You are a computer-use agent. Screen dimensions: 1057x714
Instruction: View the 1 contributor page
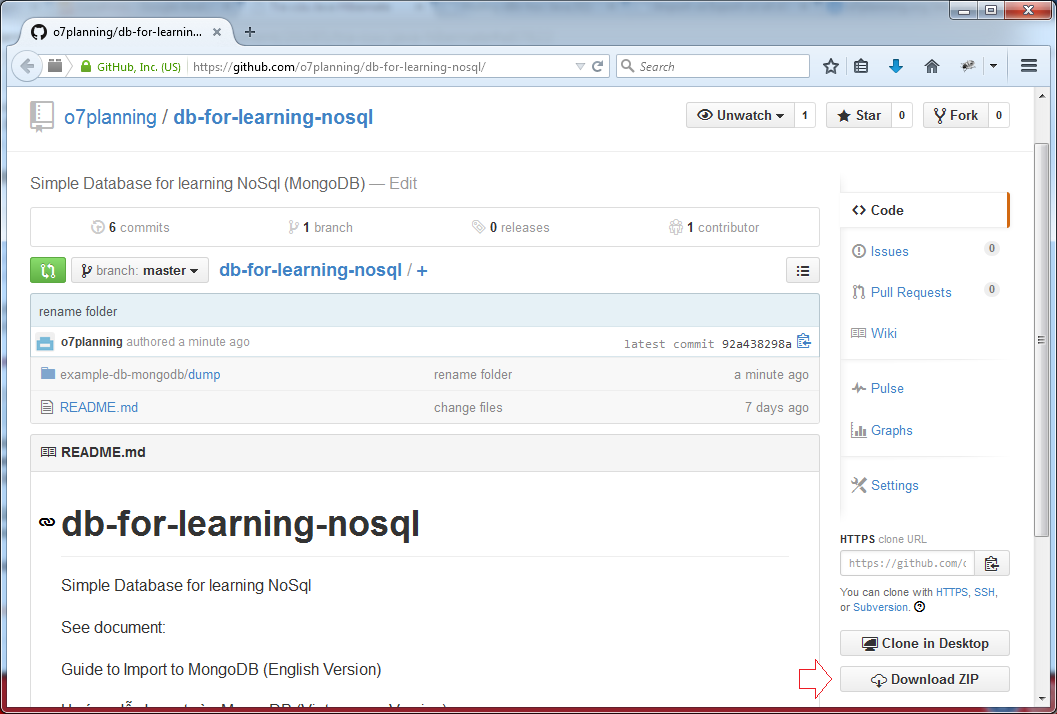click(x=714, y=227)
